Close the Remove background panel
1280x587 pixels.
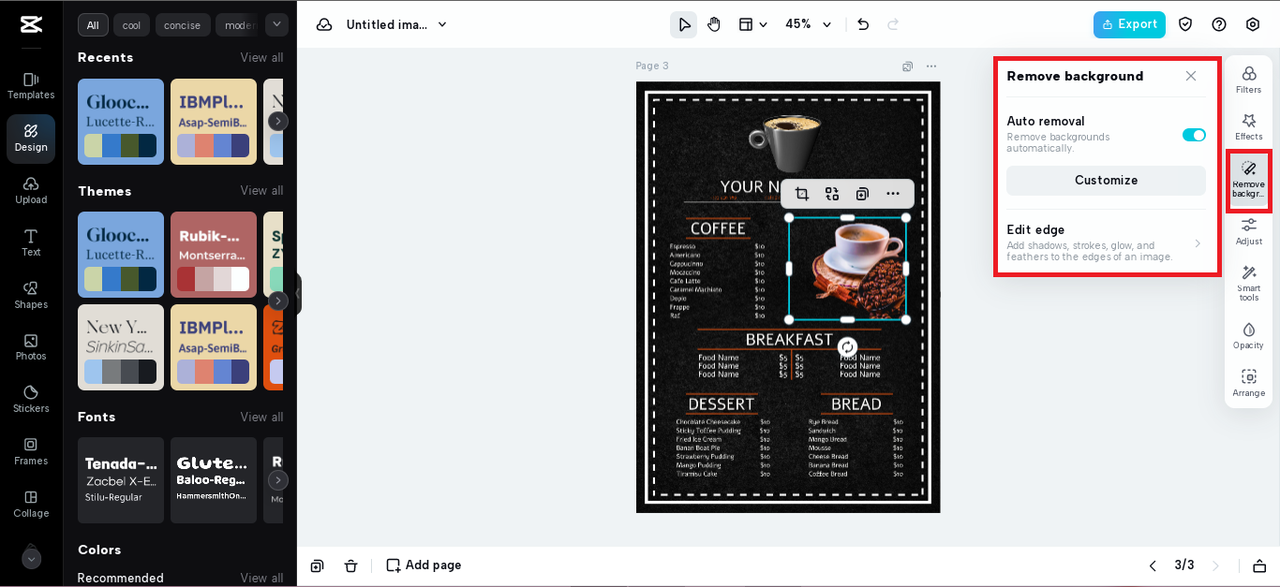(1191, 76)
